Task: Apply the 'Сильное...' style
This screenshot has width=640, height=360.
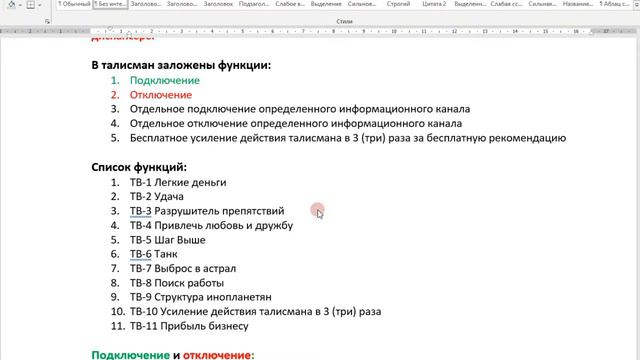Action: coord(362,4)
